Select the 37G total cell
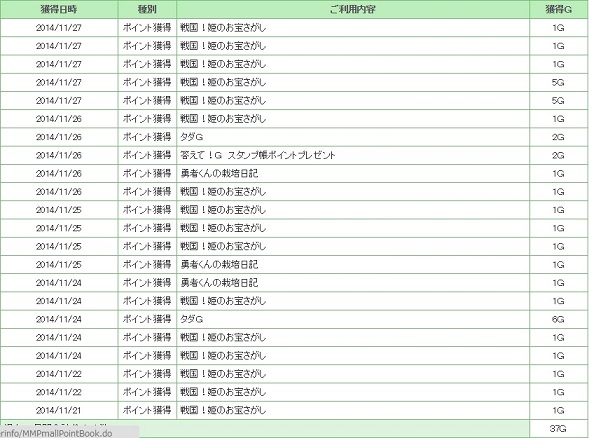This screenshot has width=589, height=438. coord(558,428)
